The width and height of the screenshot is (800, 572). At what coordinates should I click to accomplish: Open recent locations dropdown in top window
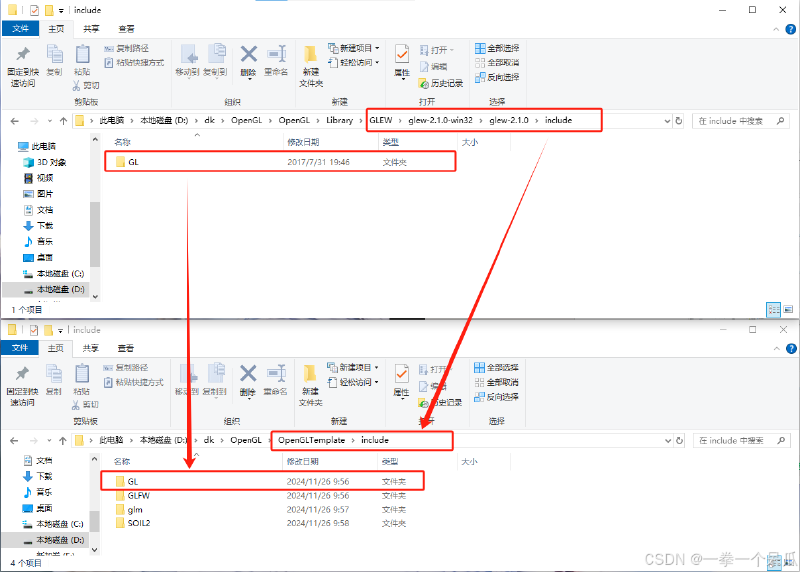(x=49, y=121)
